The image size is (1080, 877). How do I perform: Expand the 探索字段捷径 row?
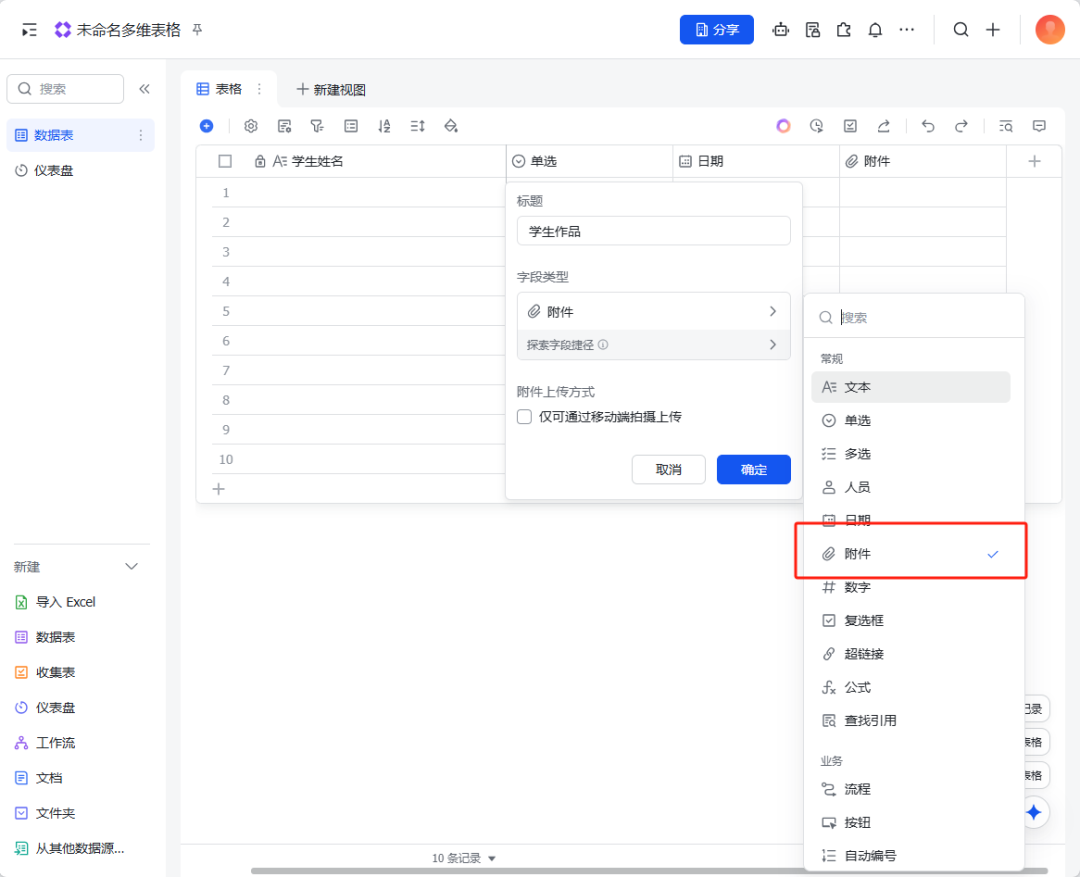653,345
